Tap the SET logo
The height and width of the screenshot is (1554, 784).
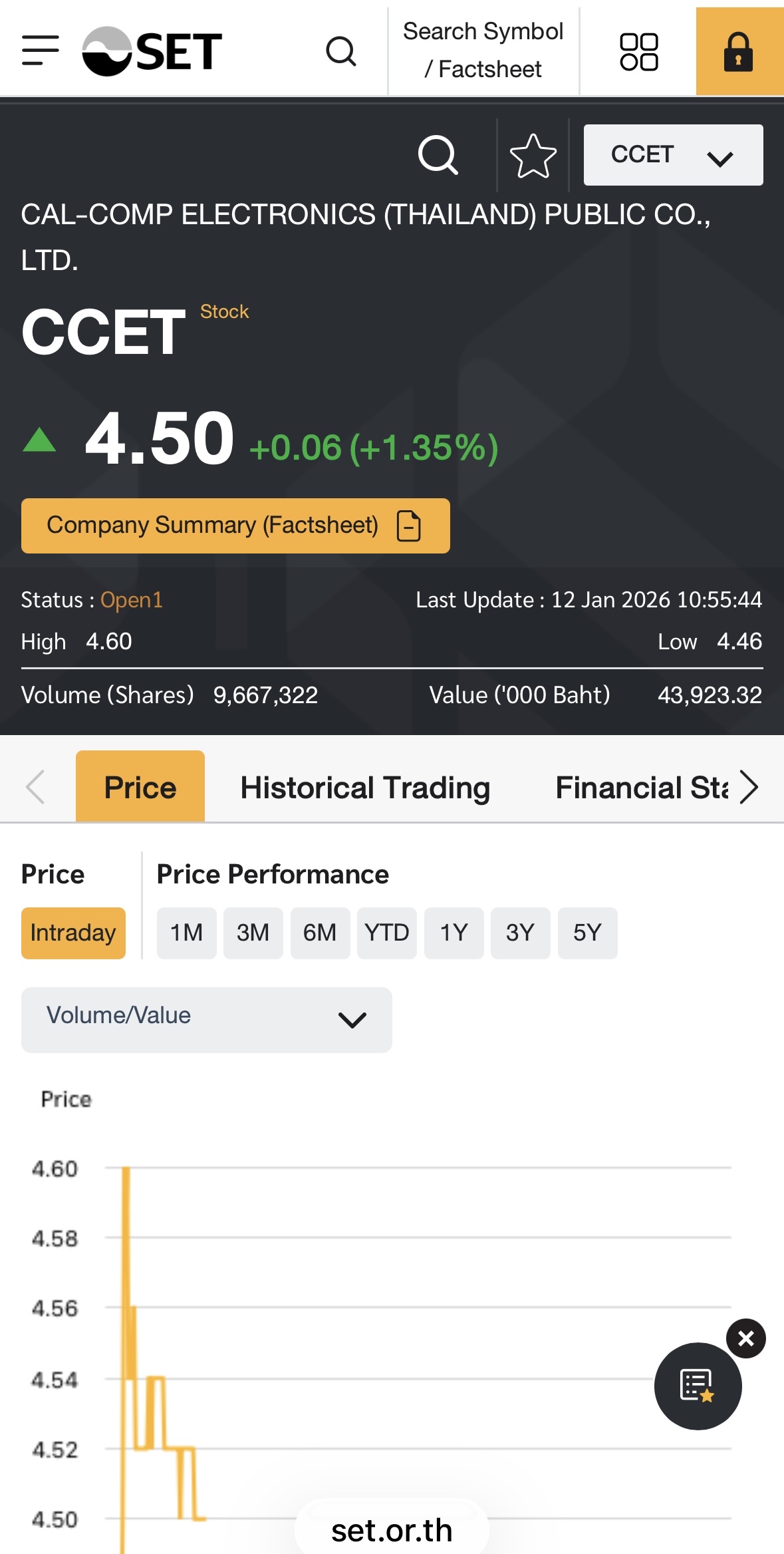tap(152, 51)
